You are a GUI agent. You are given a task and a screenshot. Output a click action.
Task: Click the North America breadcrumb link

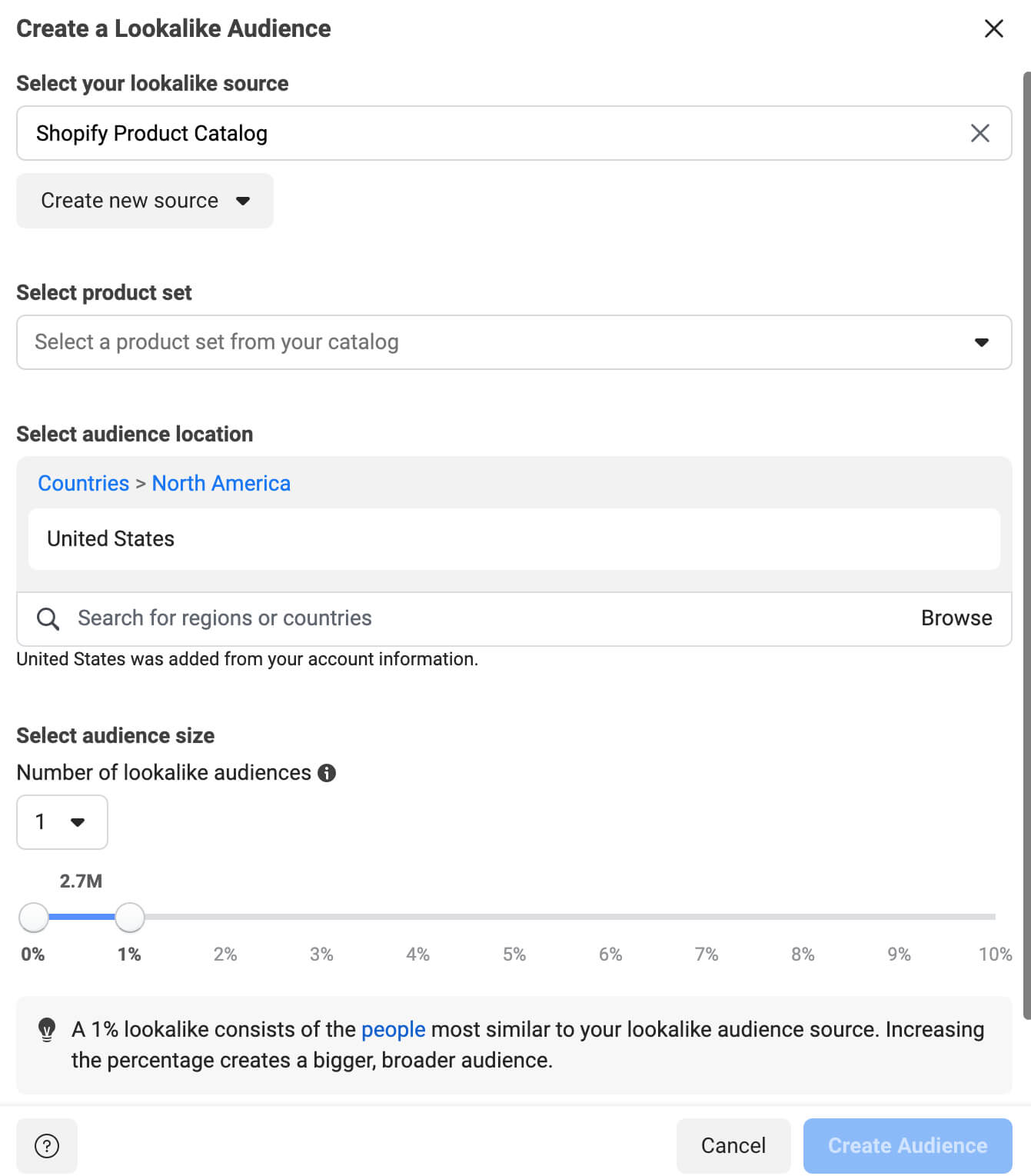[x=221, y=483]
